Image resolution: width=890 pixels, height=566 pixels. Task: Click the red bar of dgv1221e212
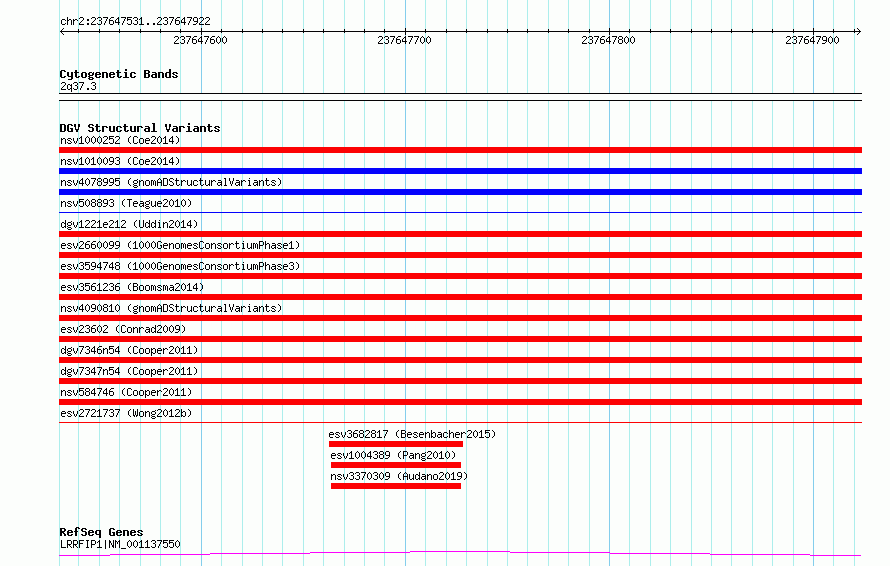click(460, 234)
